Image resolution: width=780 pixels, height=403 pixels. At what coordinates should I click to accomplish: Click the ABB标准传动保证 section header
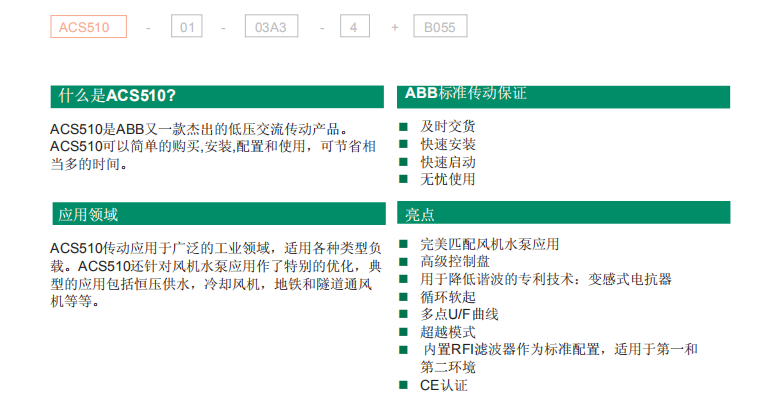563,96
